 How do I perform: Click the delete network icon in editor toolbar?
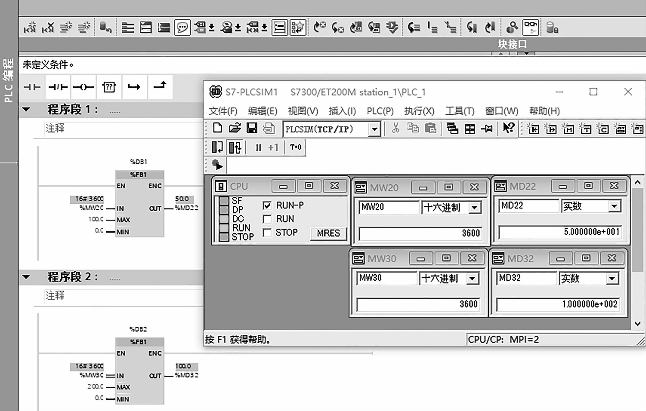pyautogui.click(x=48, y=28)
